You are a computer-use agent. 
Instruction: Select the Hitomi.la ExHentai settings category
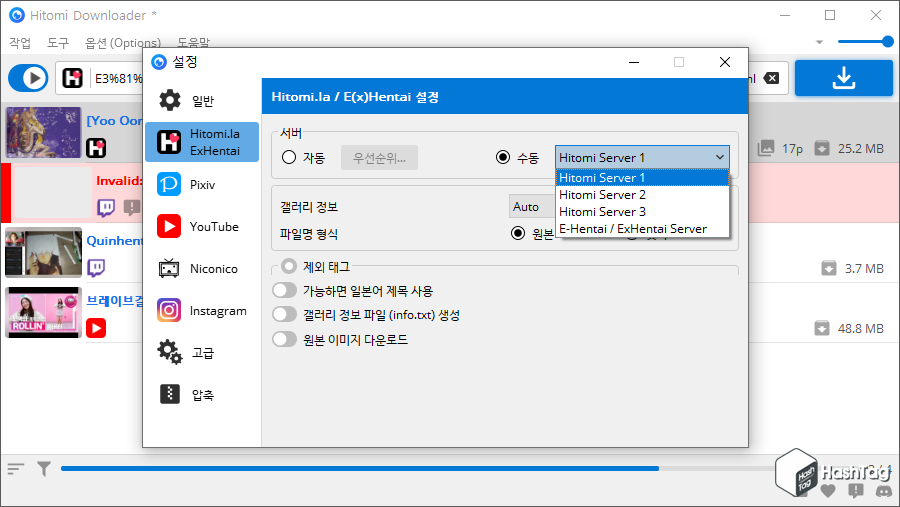[x=202, y=142]
